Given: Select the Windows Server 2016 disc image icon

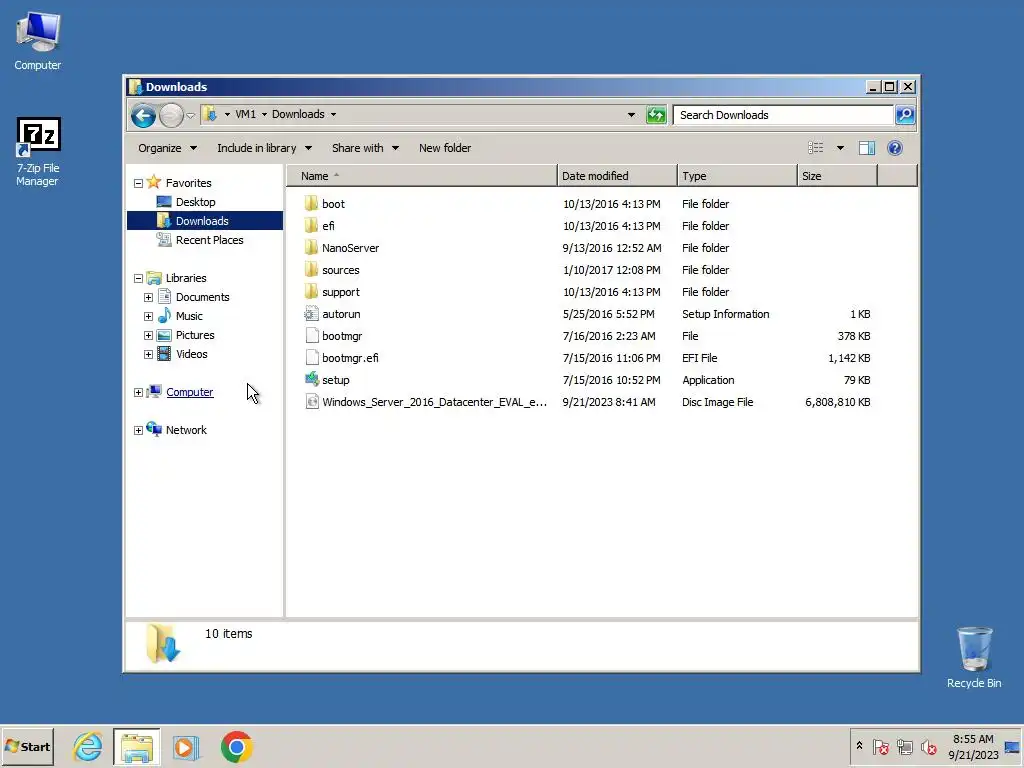Looking at the screenshot, I should coord(312,402).
